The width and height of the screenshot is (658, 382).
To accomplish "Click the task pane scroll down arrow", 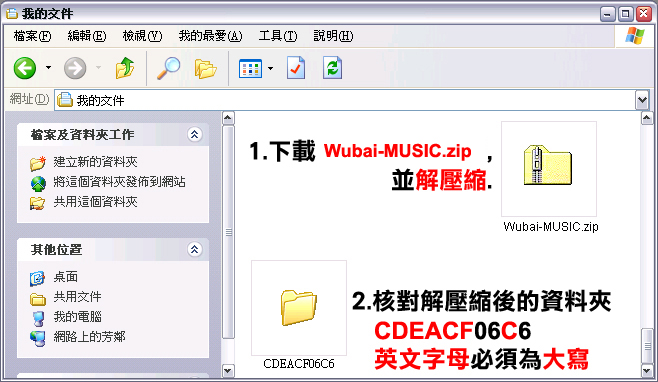I will coord(228,371).
